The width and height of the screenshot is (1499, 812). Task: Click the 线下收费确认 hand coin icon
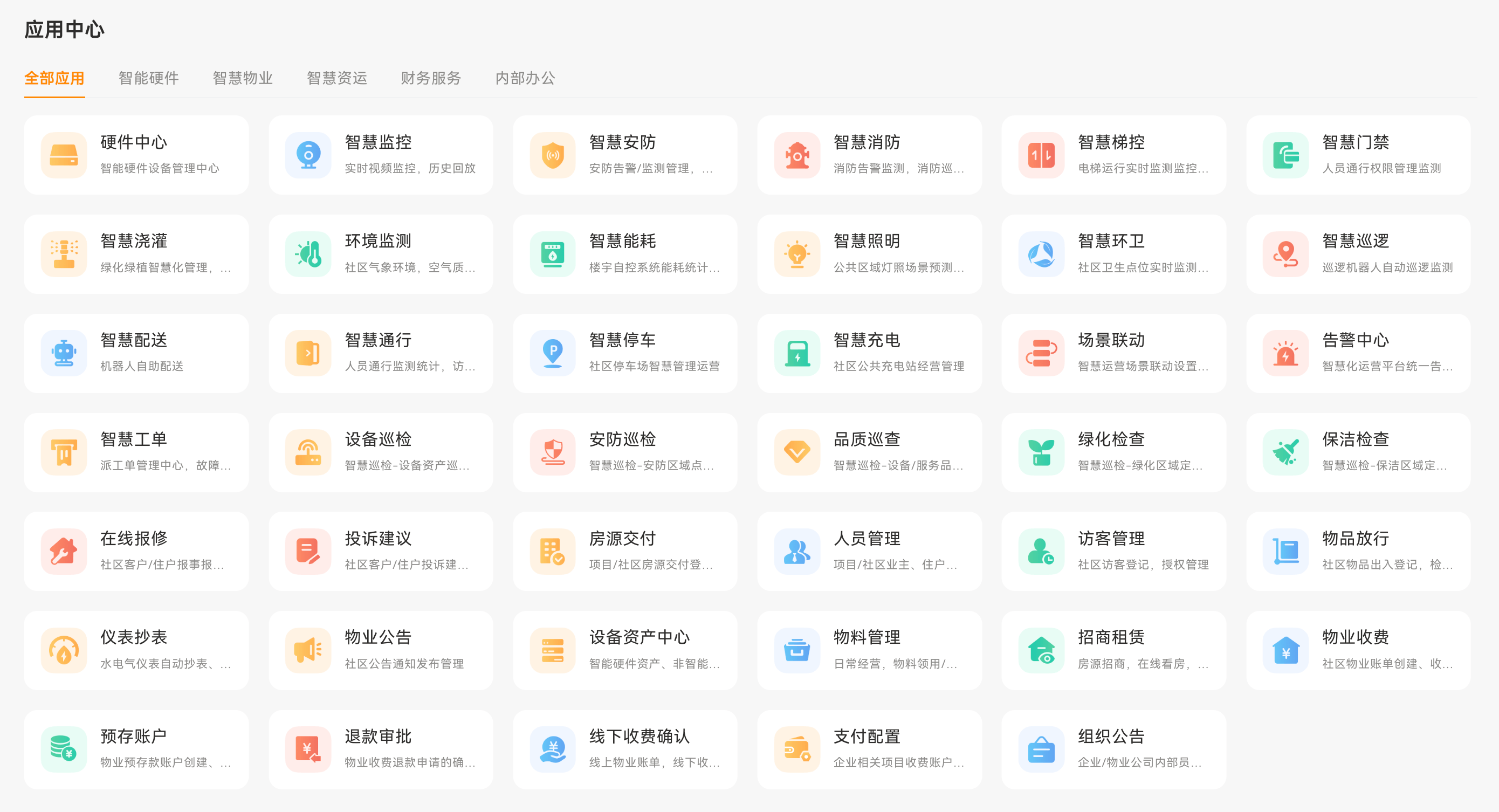tap(553, 749)
